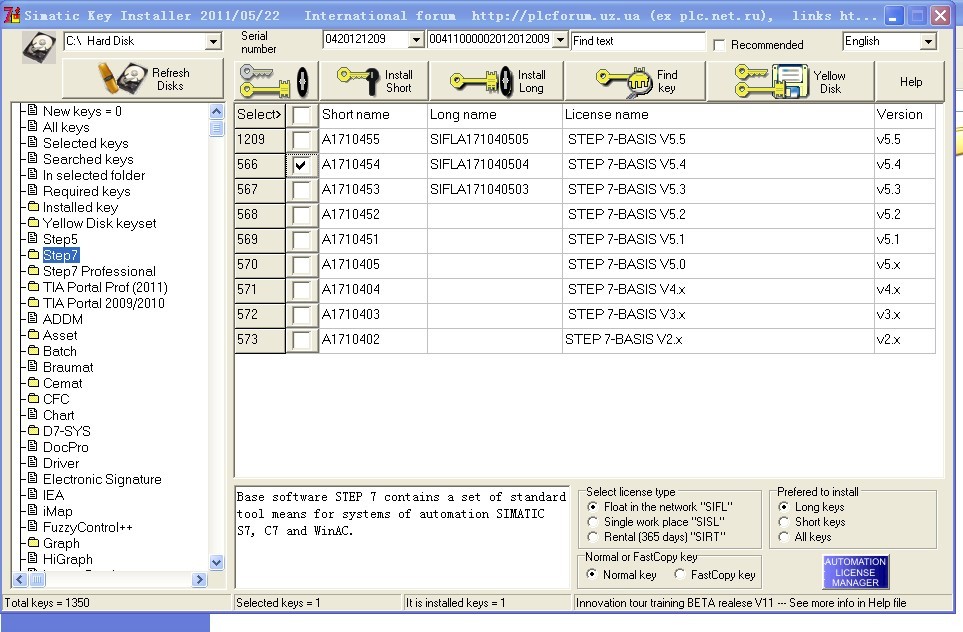Viewport: 963px width, 632px height.
Task: Expand the English language dropdown
Action: click(927, 42)
